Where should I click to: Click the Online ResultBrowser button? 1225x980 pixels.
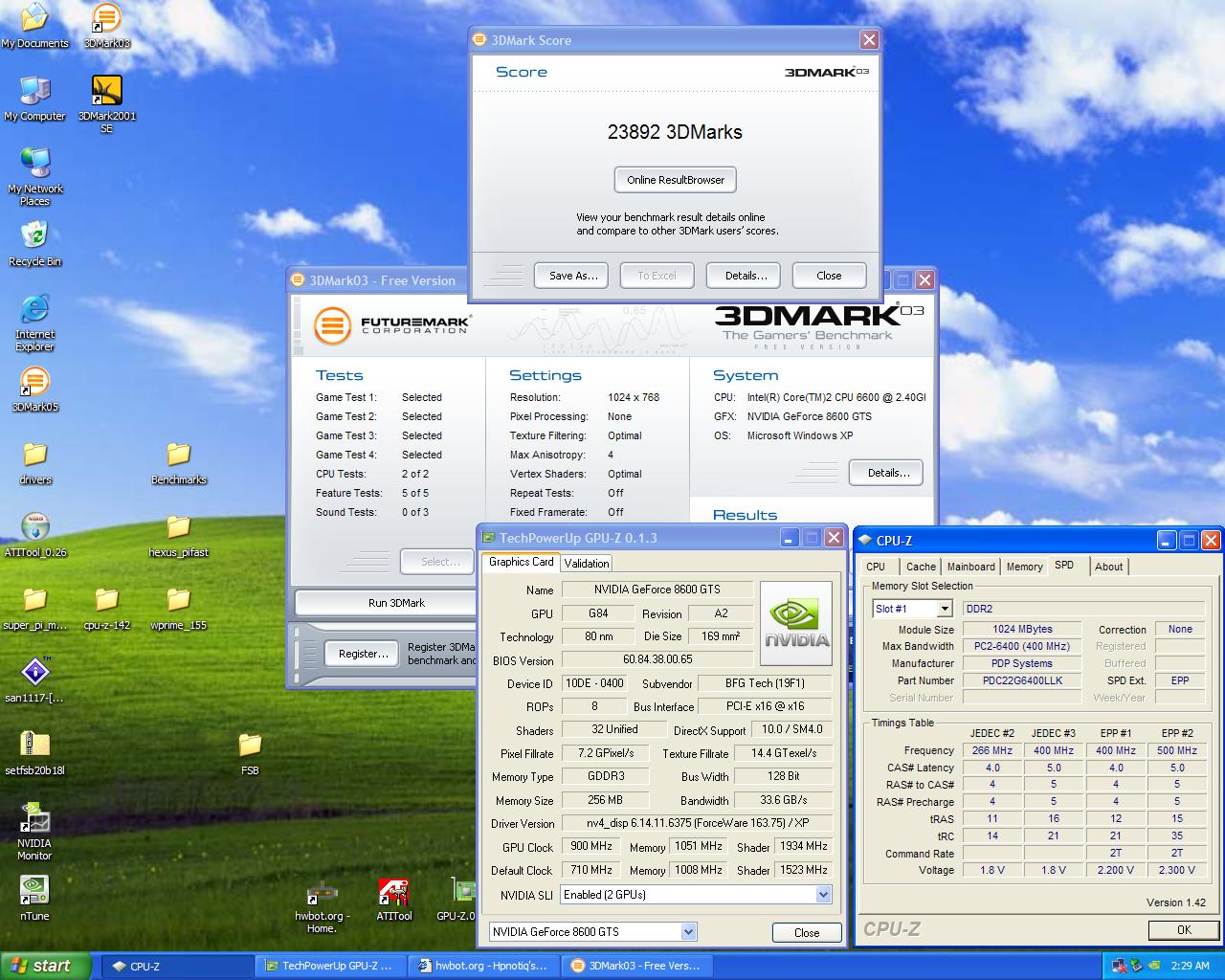[676, 180]
